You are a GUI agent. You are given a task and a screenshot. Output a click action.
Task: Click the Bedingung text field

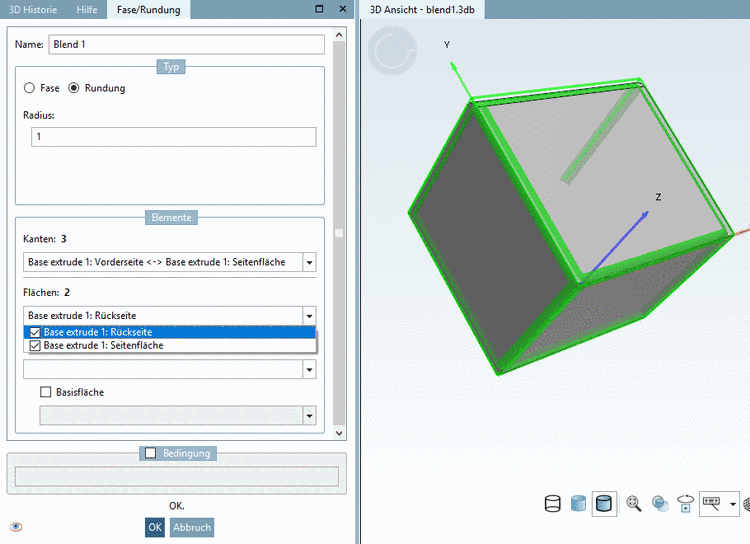click(176, 477)
